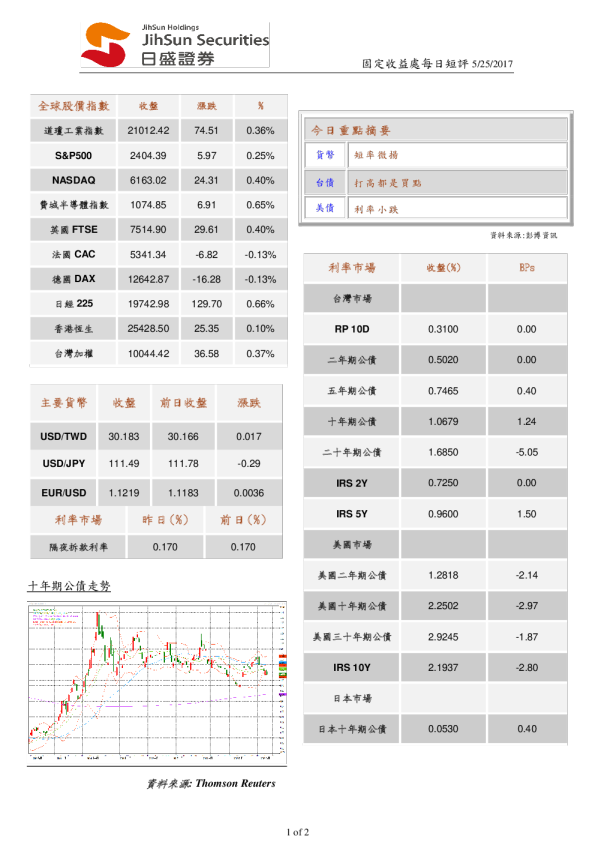This screenshot has width=595, height=842.
Task: Click the 今日重點摘要 heading
Action: [x=351, y=130]
